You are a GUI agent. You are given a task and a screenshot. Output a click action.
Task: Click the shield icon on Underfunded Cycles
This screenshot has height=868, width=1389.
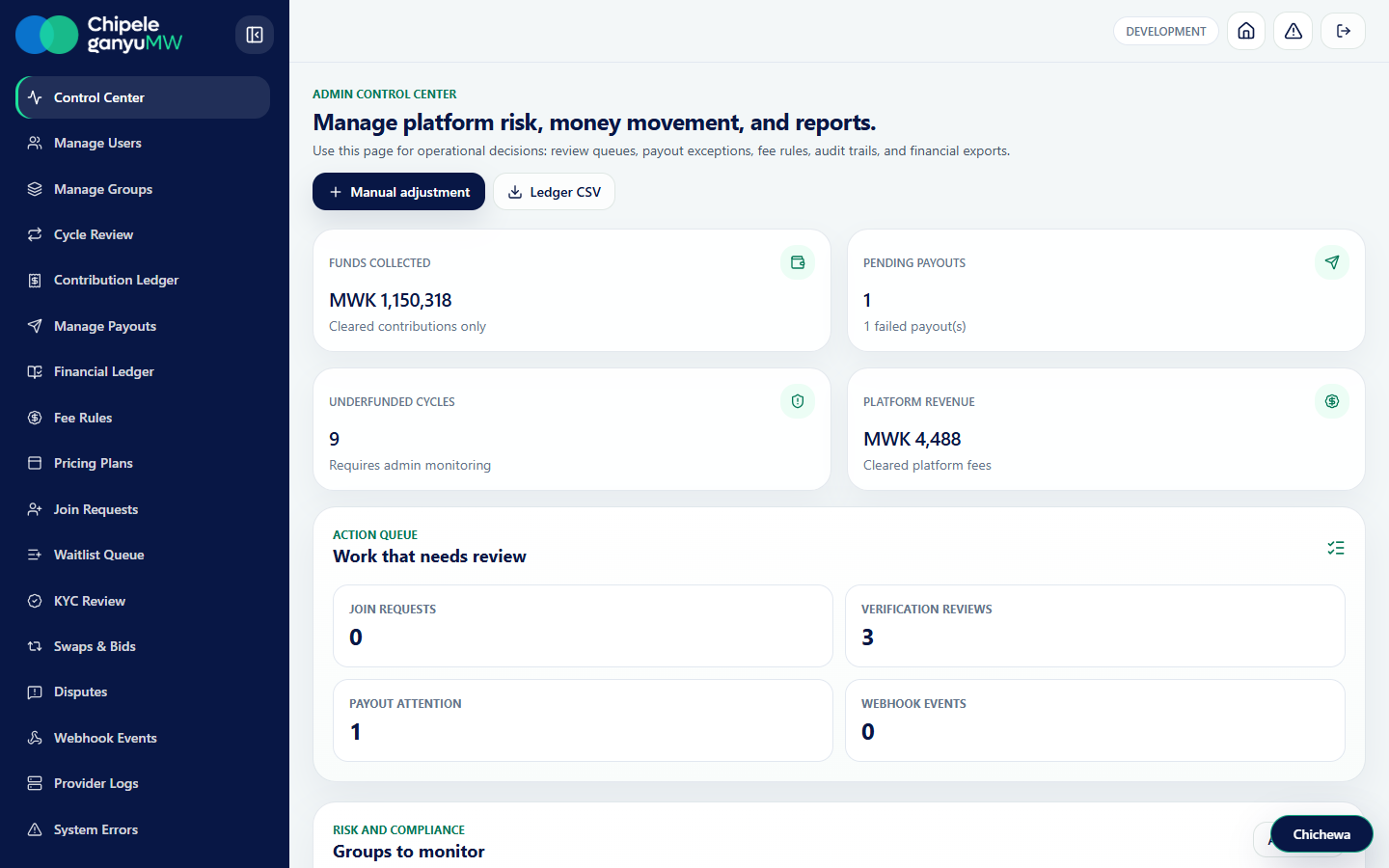click(798, 401)
